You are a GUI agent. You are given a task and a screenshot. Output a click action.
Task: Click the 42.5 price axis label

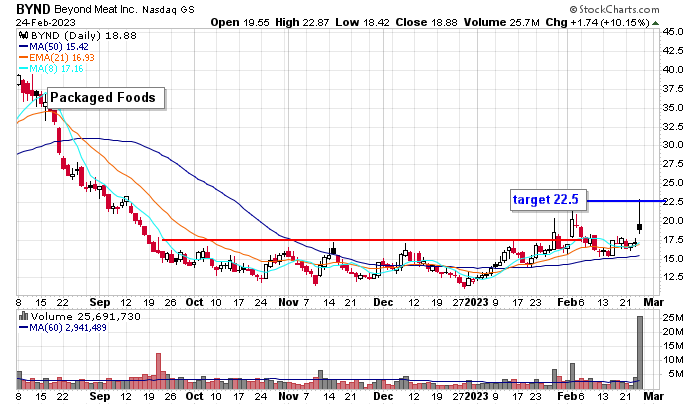[x=673, y=51]
